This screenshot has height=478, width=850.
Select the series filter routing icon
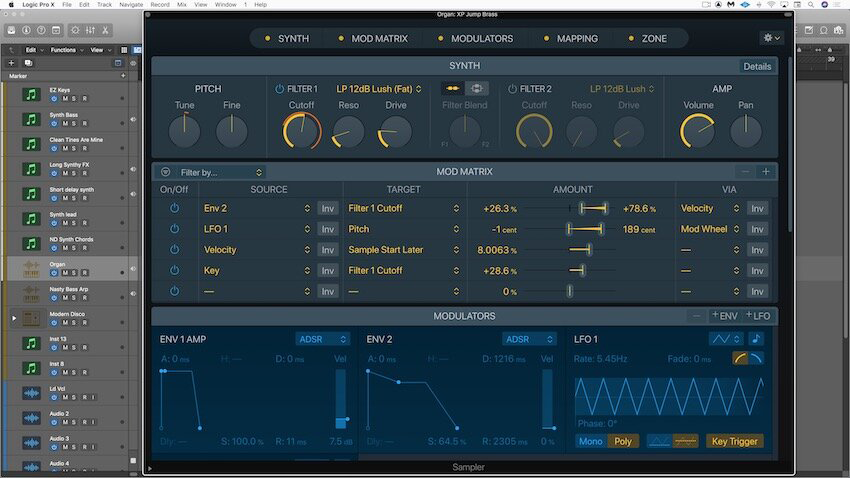(x=453, y=88)
